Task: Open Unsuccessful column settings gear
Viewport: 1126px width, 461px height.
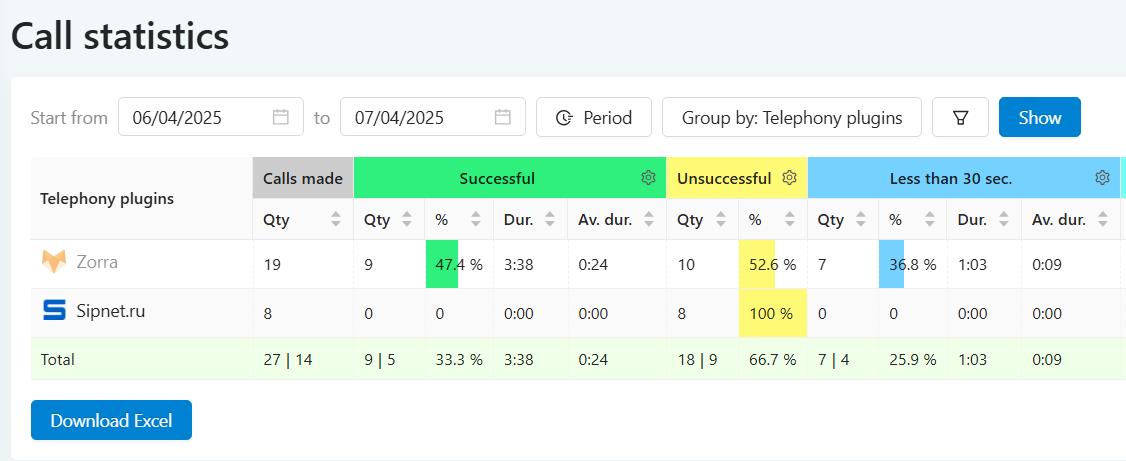Action: pyautogui.click(x=789, y=178)
